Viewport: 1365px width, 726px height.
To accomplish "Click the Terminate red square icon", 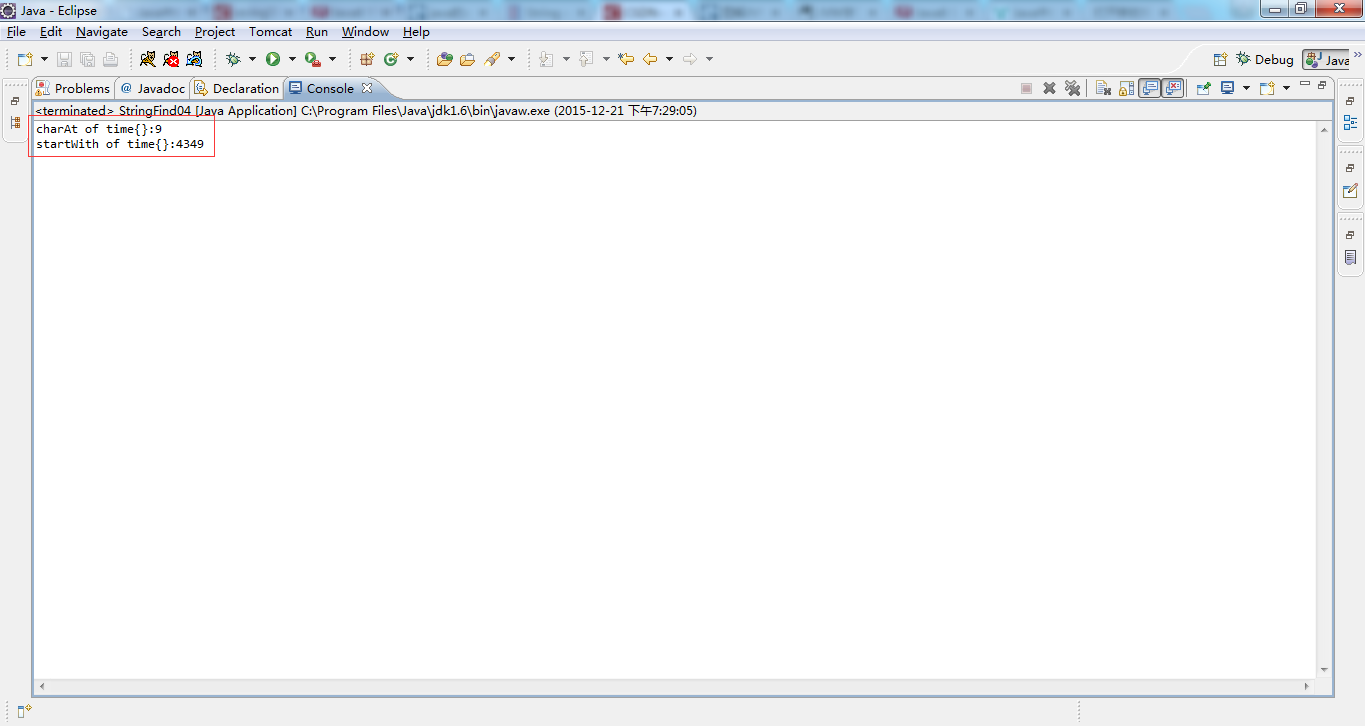I will [1026, 88].
